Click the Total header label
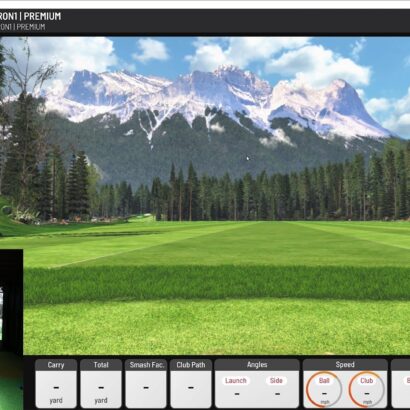 click(x=101, y=365)
